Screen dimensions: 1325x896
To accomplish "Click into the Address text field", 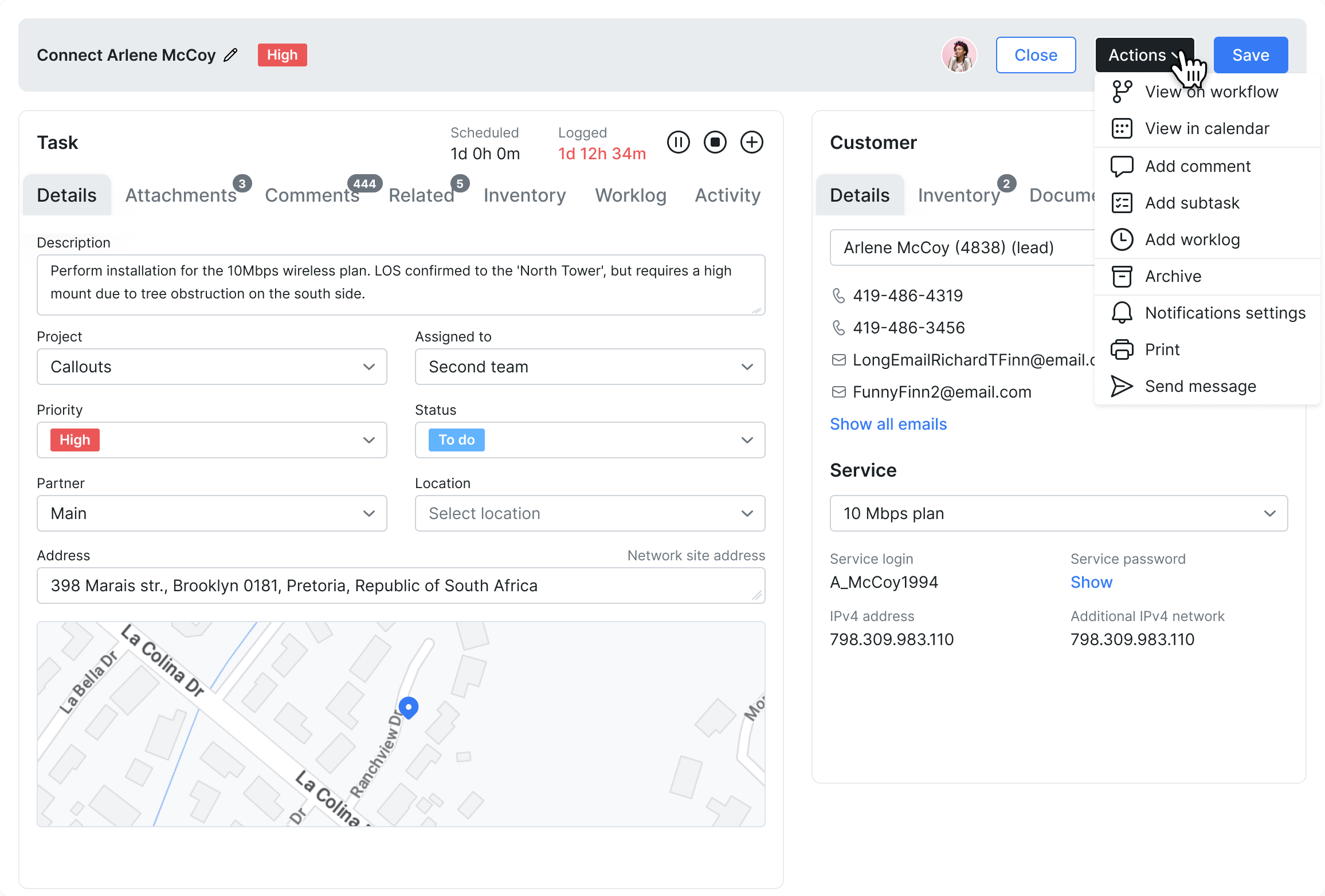I will pyautogui.click(x=401, y=585).
